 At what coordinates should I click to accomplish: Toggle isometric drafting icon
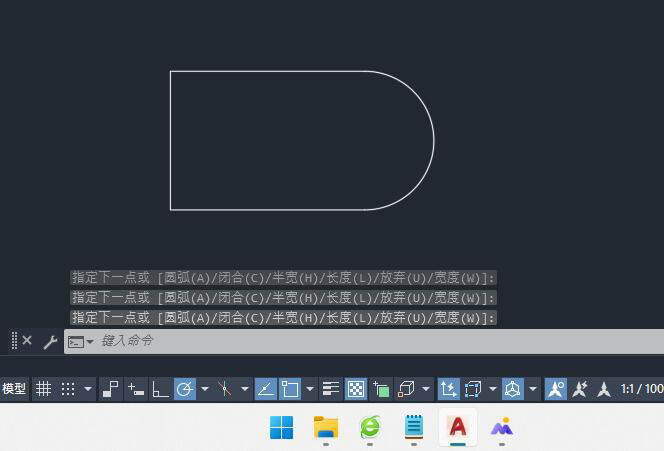tap(224, 389)
